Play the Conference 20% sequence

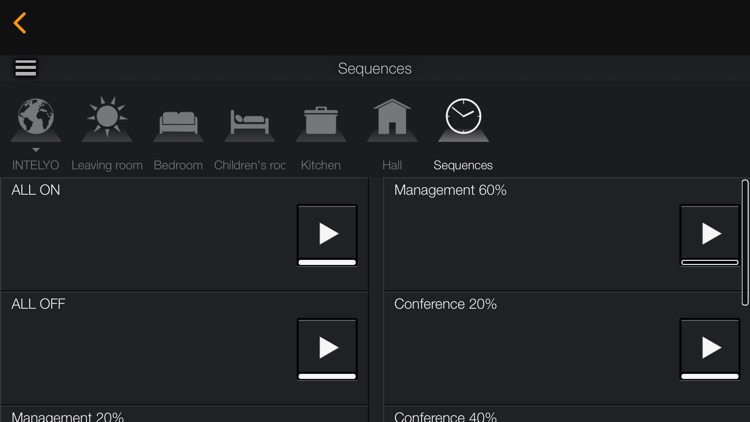tap(710, 349)
